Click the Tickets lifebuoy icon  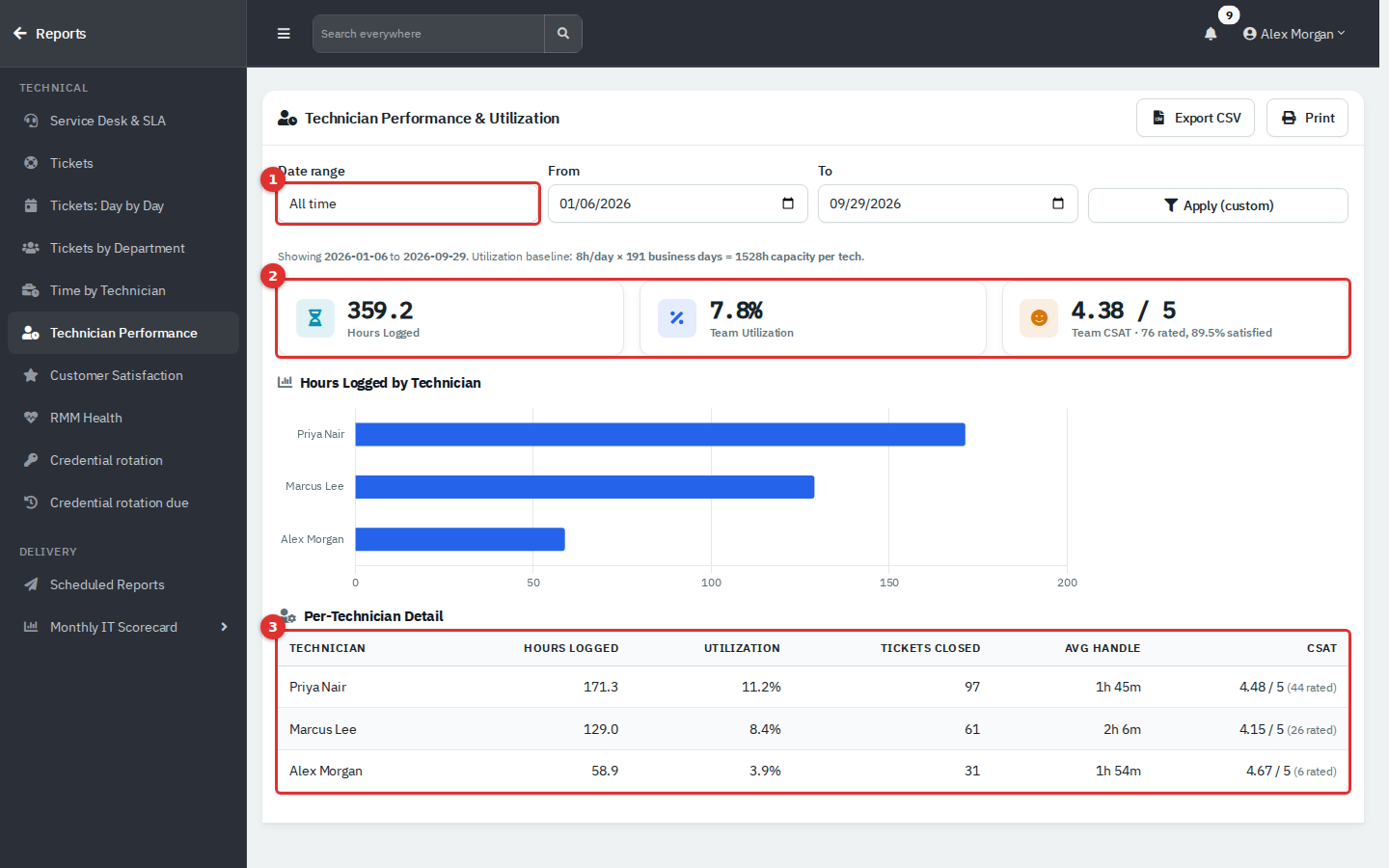pos(31,163)
